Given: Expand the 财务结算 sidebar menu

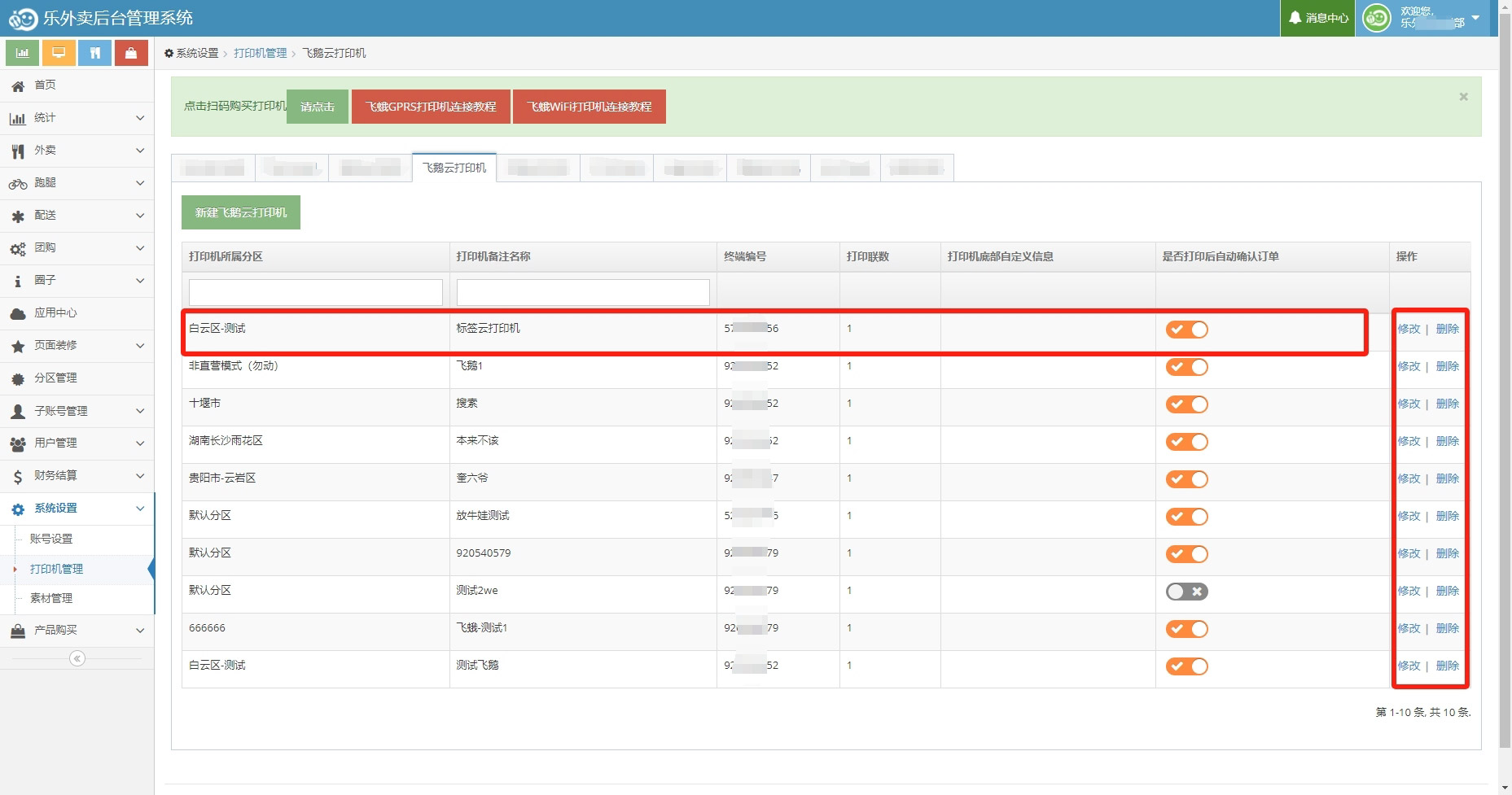Looking at the screenshot, I should click(140, 476).
